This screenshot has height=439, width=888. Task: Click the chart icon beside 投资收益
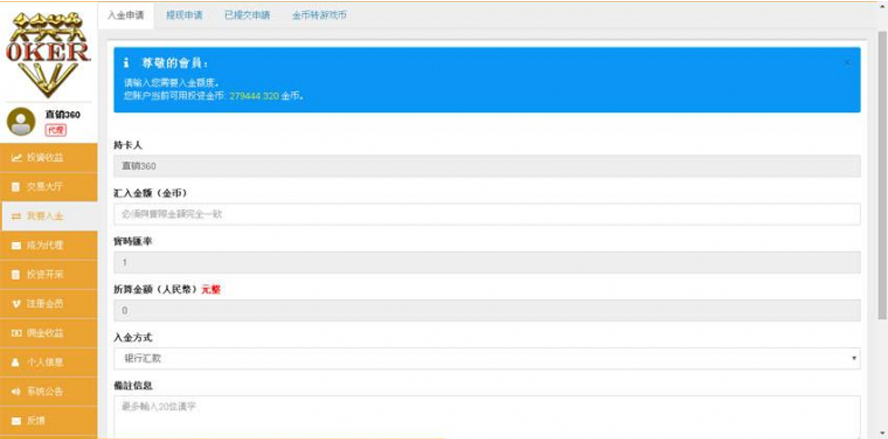17,157
